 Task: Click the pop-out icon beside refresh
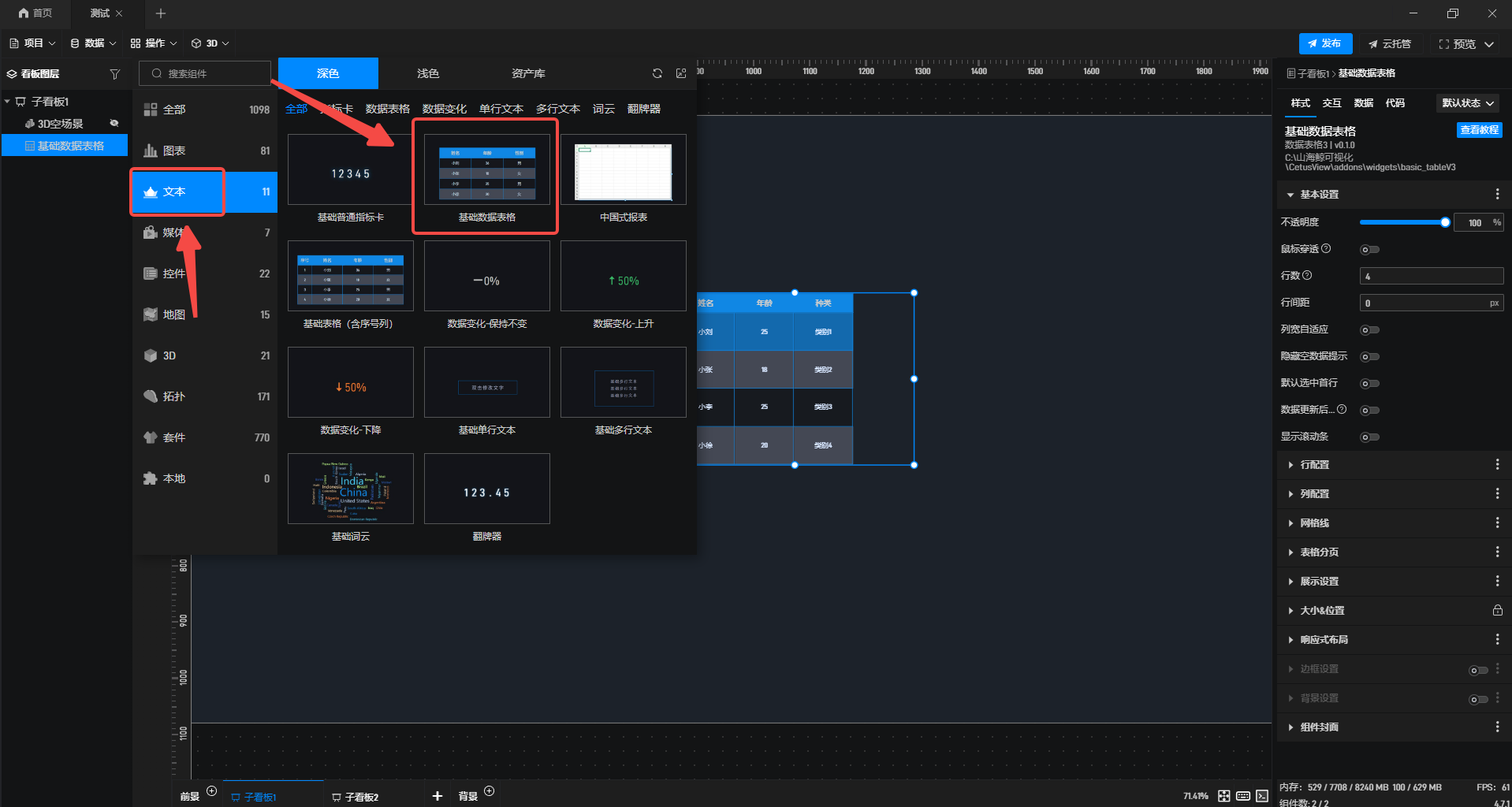(x=681, y=73)
